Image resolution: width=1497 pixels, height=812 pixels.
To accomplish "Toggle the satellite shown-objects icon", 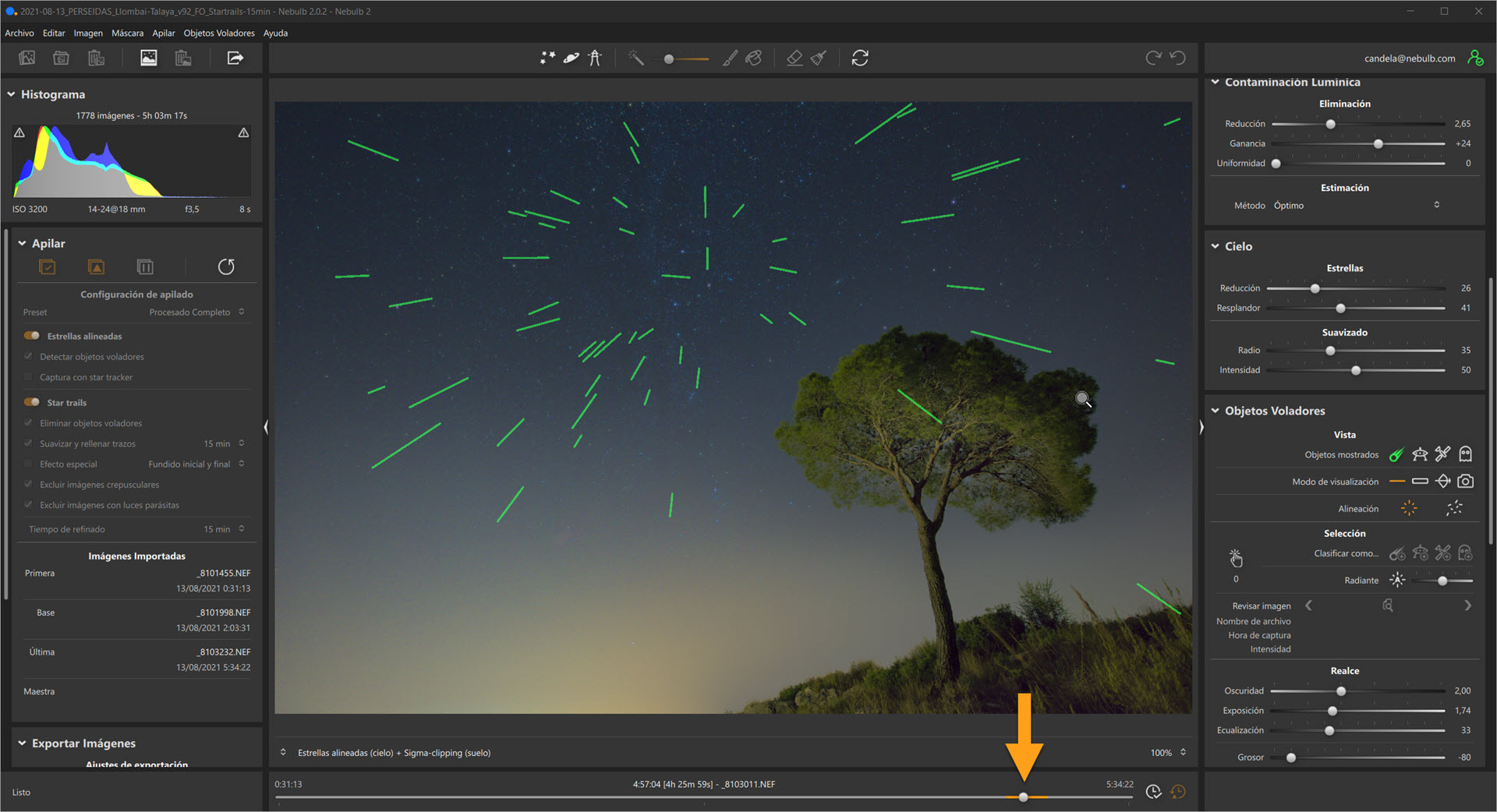I will pos(1443,454).
